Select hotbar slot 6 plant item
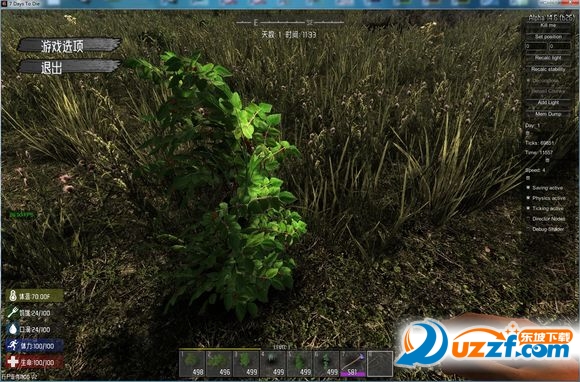The width and height of the screenshot is (580, 382). pos(326,364)
